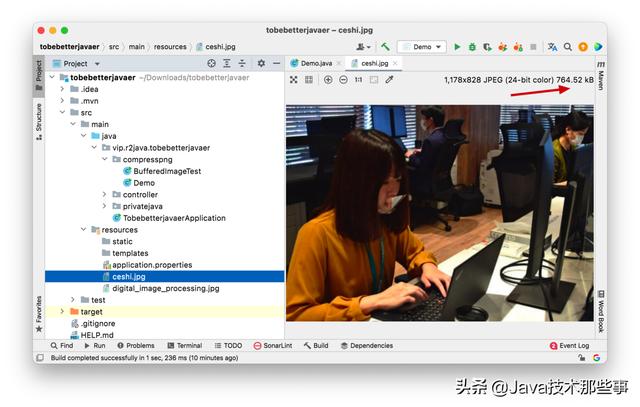The height and width of the screenshot is (407, 640).
Task: Close the Demo.java editor tab
Action: point(339,63)
